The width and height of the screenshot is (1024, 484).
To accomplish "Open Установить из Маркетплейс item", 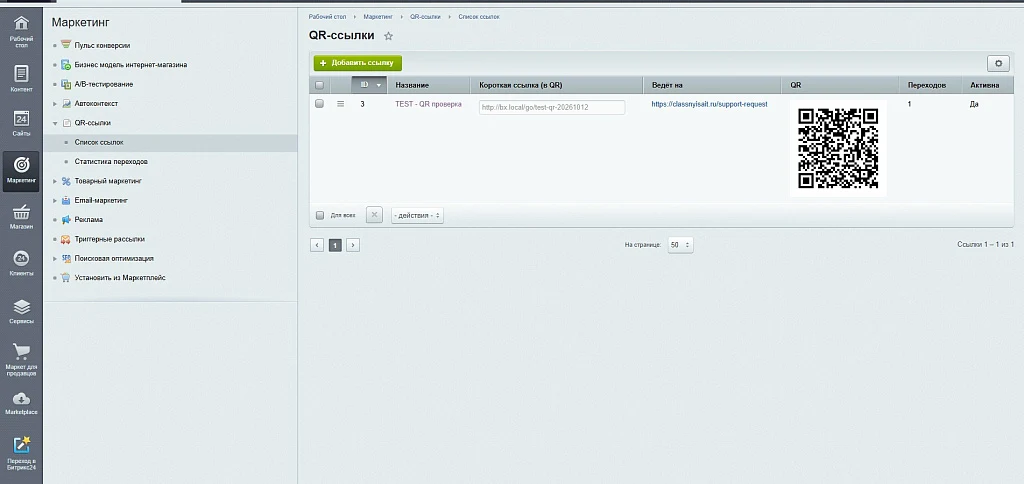I will point(120,278).
